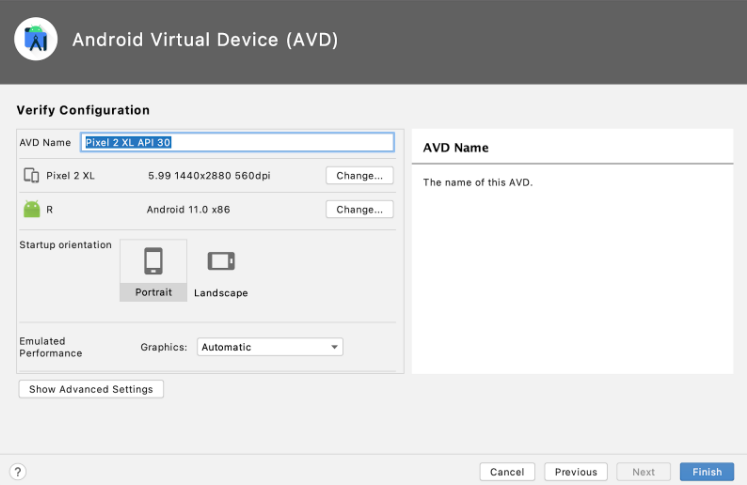Click the 'Graphics:' label
The image size is (747, 485).
click(163, 347)
